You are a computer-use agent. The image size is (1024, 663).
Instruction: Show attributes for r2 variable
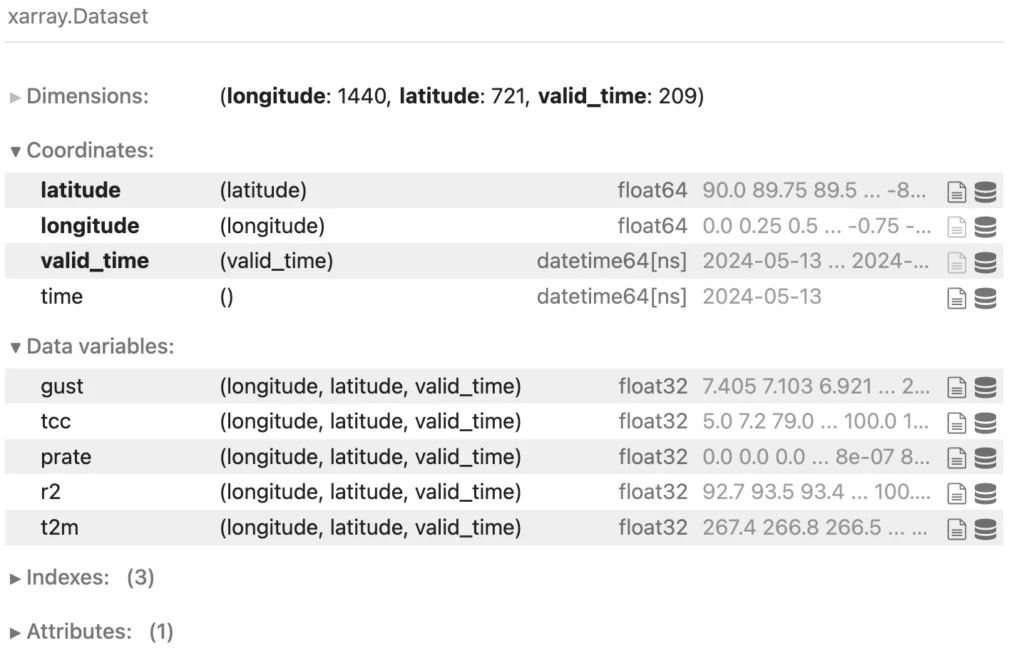pyautogui.click(x=956, y=492)
